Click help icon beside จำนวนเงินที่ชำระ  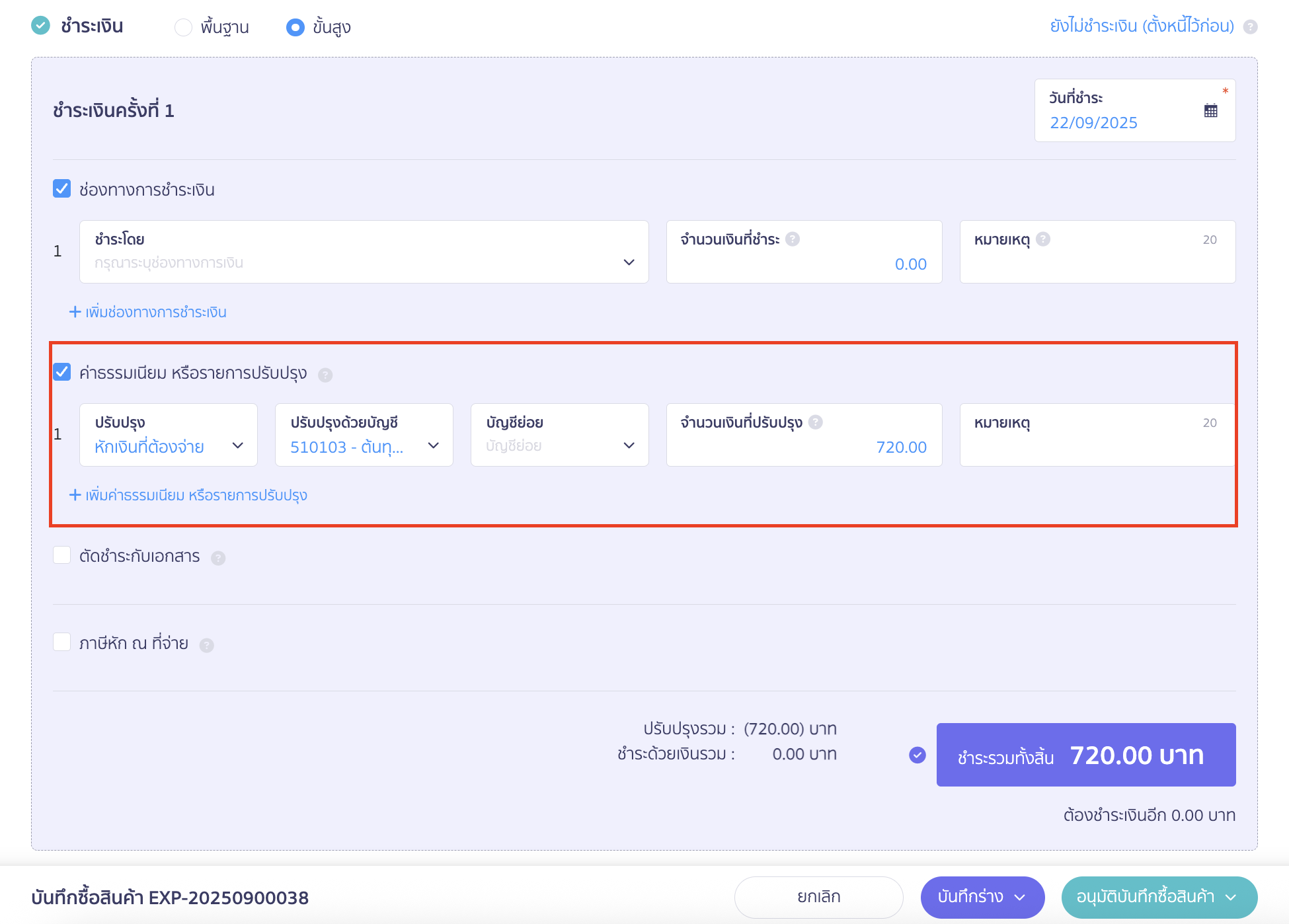click(x=793, y=239)
